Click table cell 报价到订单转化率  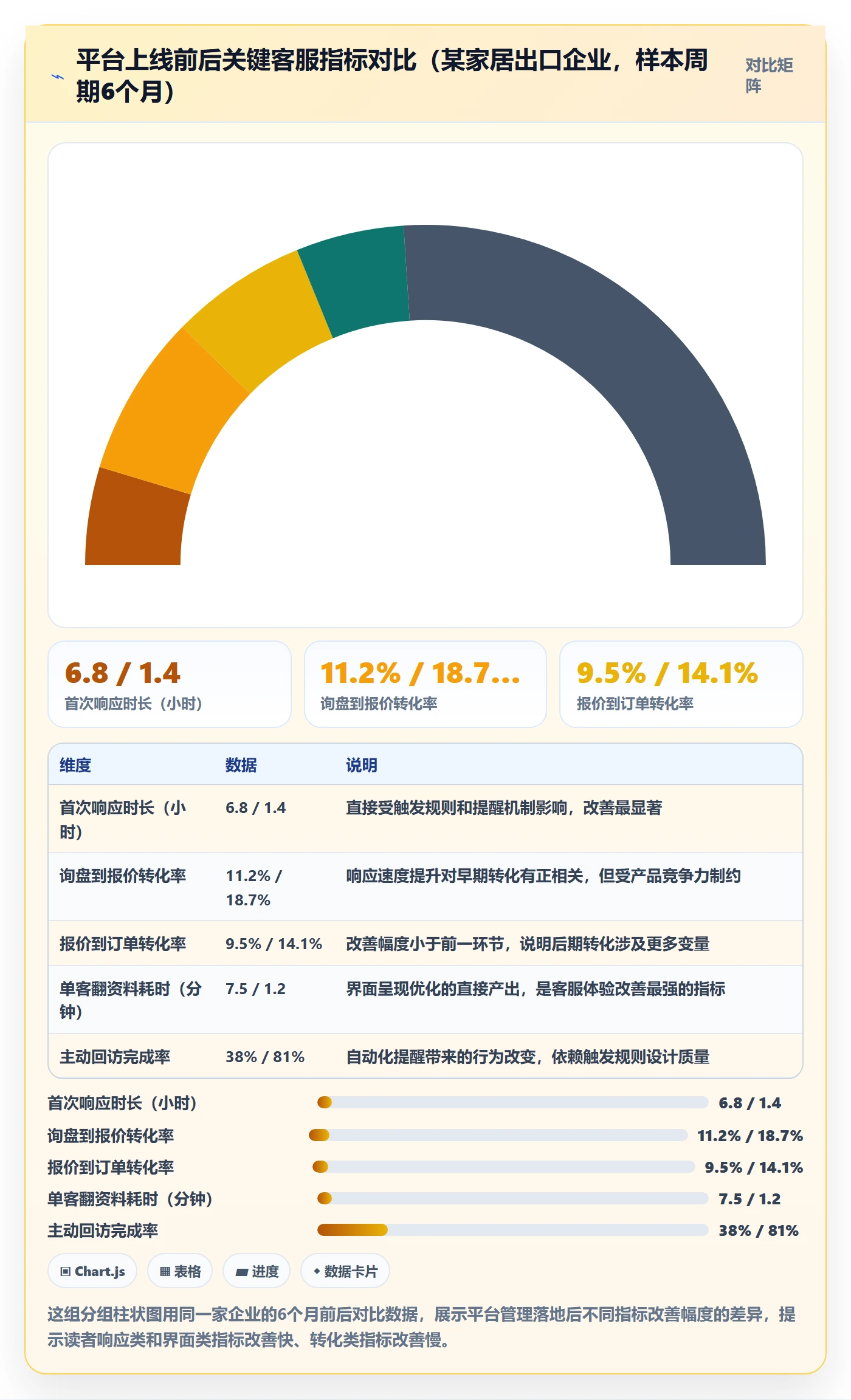pyautogui.click(x=123, y=944)
